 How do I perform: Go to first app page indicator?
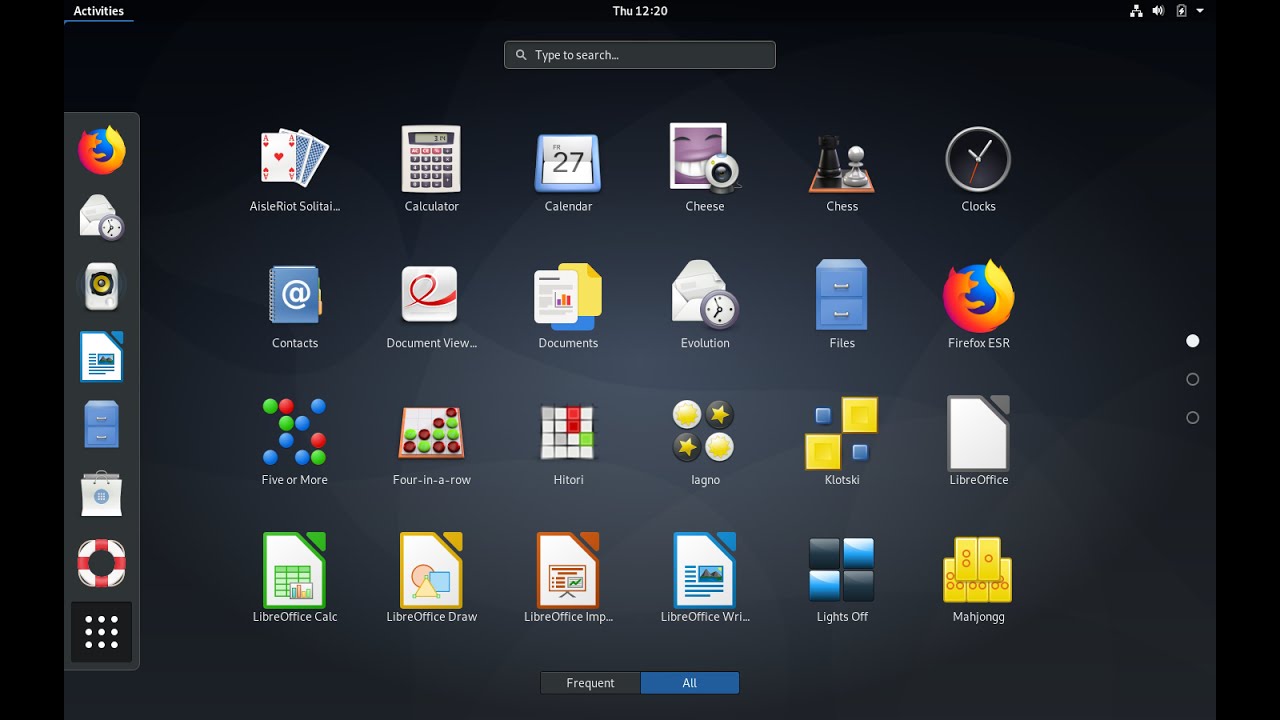click(x=1192, y=341)
